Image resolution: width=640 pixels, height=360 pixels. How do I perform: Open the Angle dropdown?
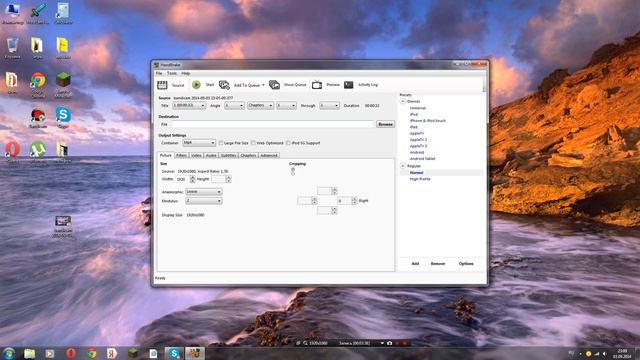point(234,105)
